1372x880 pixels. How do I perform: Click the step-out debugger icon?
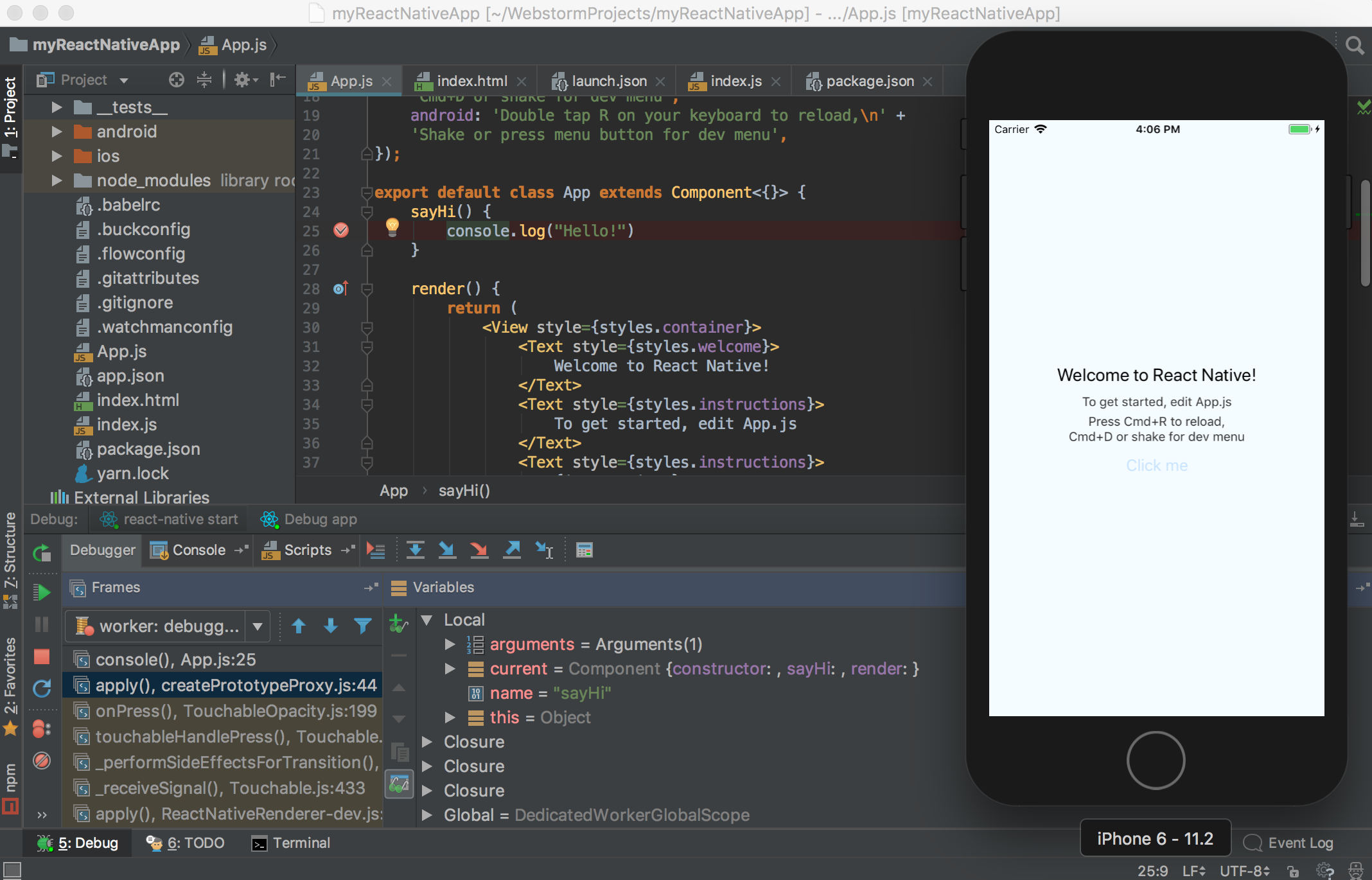[x=512, y=550]
